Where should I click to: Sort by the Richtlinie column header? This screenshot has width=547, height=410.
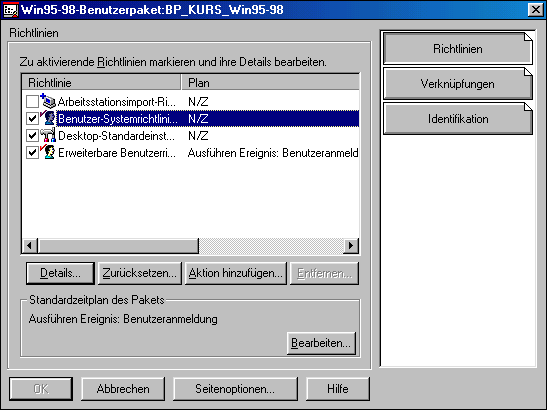pos(101,83)
